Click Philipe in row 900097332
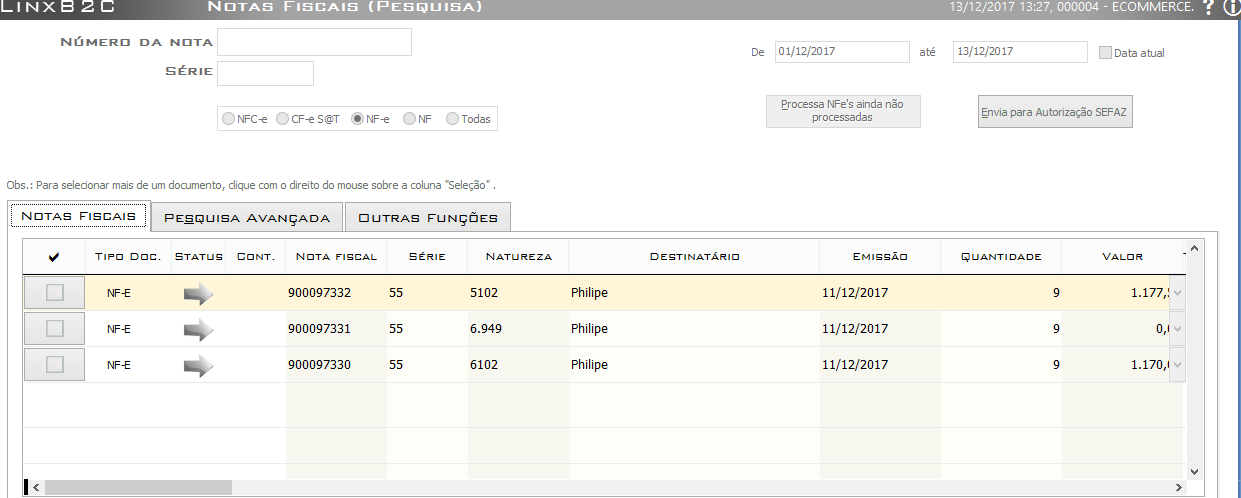 (589, 293)
